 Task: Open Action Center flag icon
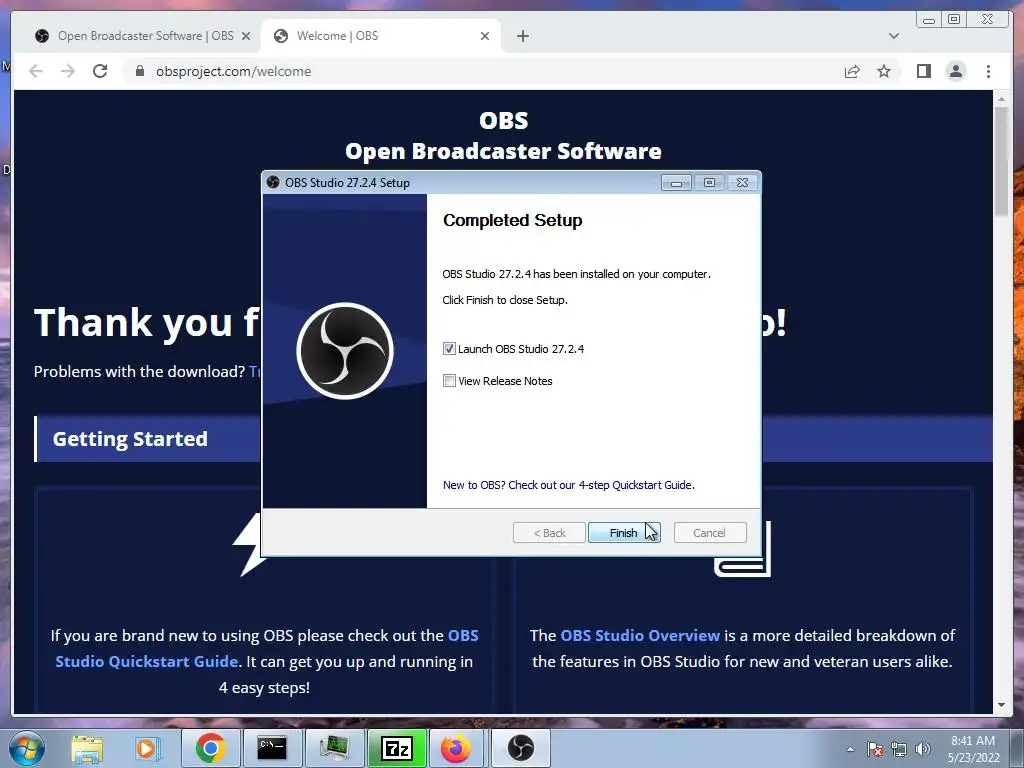(875, 749)
